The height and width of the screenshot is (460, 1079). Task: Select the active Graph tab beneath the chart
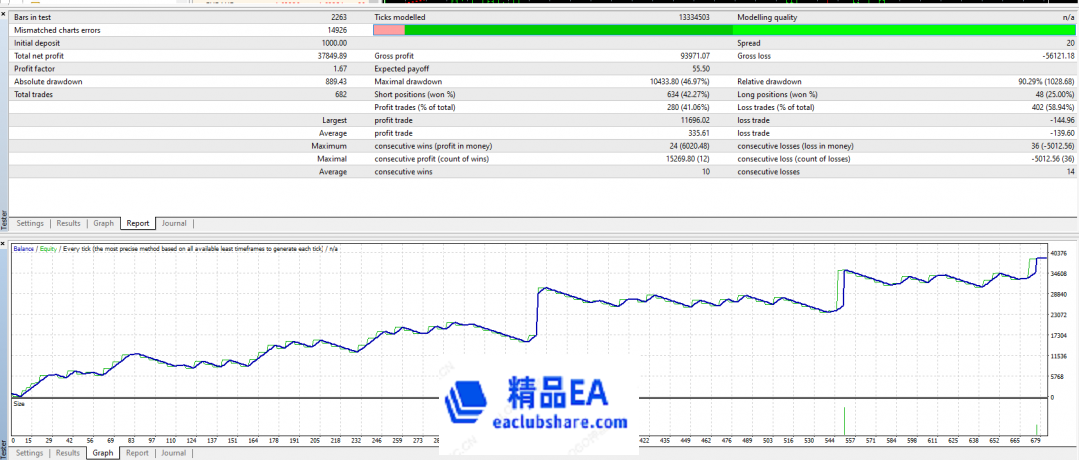(x=103, y=453)
